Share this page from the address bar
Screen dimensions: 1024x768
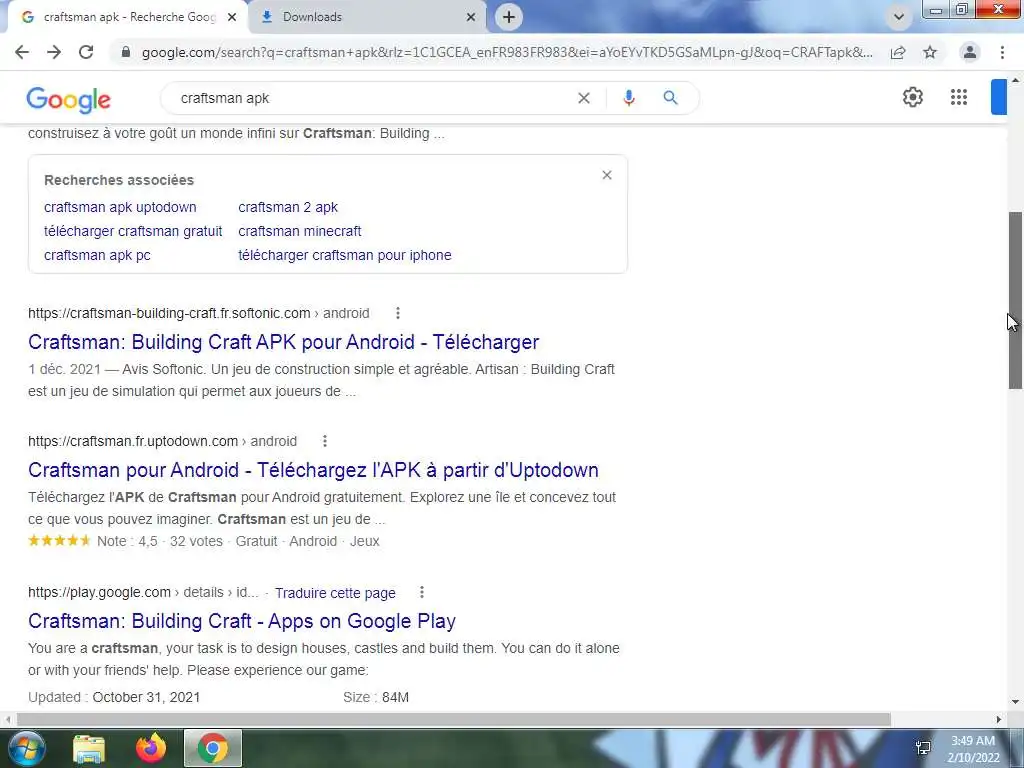tap(898, 52)
